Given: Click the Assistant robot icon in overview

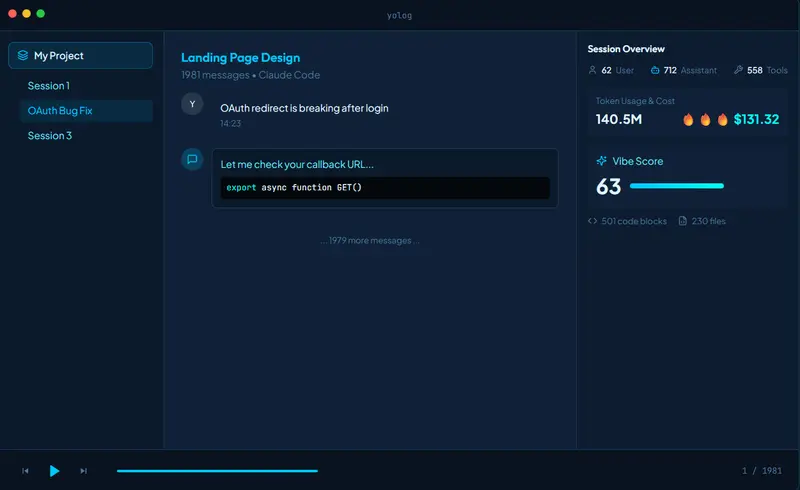Looking at the screenshot, I should point(655,71).
